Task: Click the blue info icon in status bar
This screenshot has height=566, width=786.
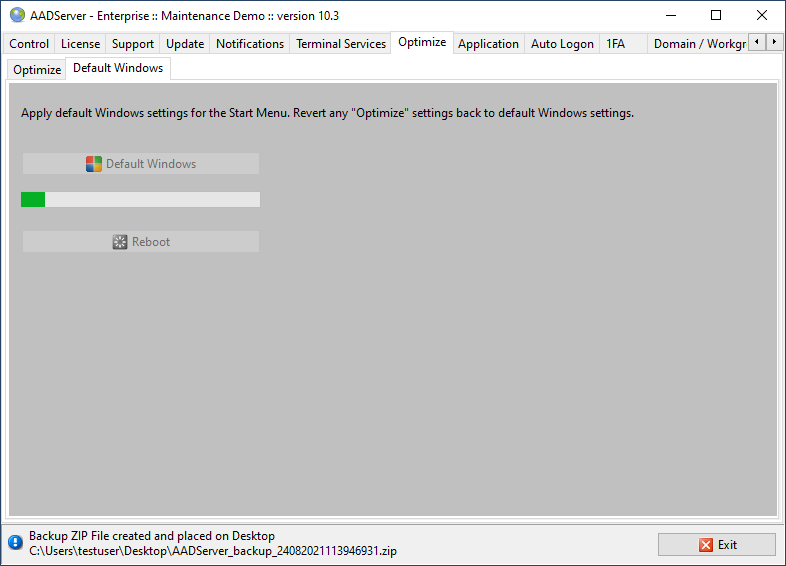Action: [15, 543]
